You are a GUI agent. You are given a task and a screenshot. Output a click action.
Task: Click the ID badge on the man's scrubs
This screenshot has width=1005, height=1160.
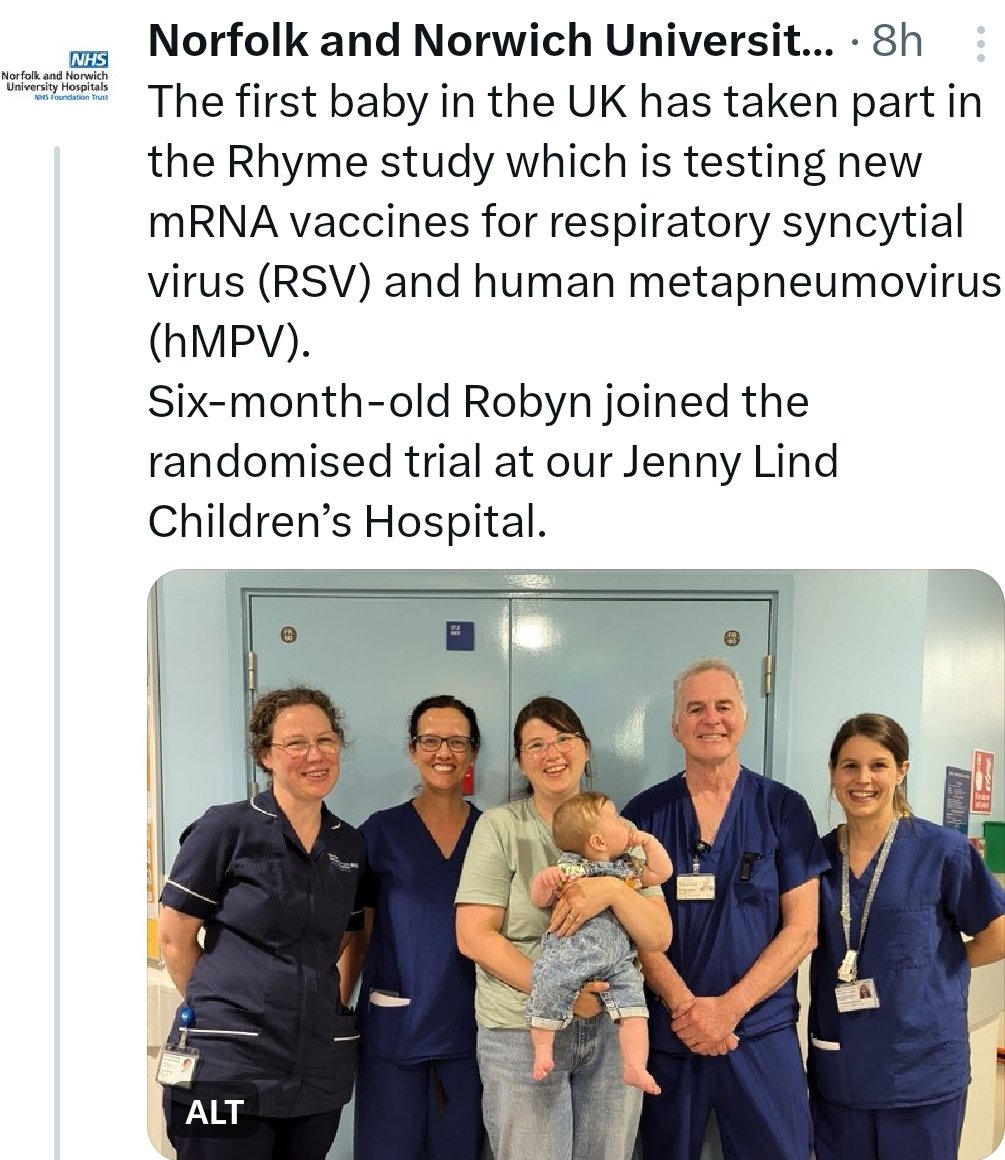click(696, 886)
